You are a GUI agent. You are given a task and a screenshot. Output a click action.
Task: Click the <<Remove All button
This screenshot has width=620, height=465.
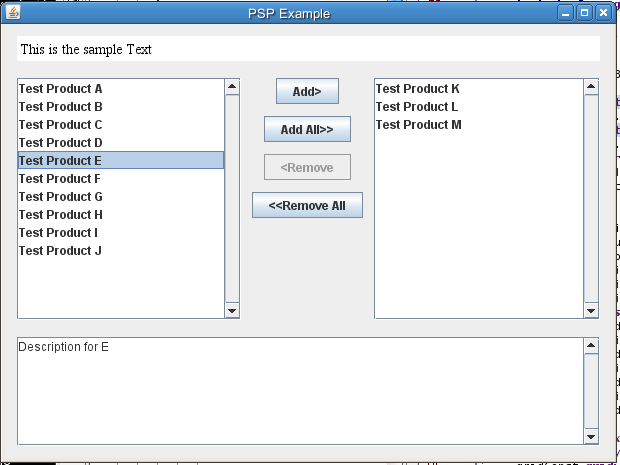pyautogui.click(x=307, y=205)
